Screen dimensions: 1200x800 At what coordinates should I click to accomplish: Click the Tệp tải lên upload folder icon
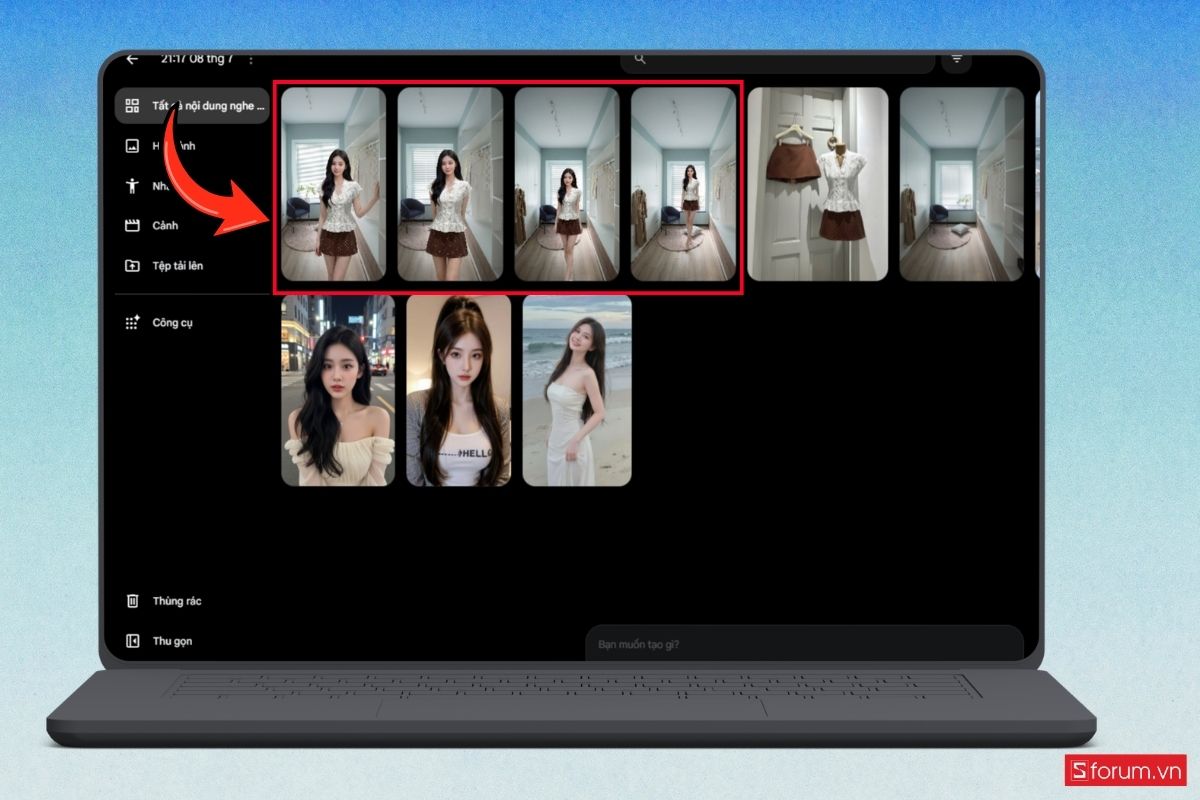pyautogui.click(x=132, y=266)
